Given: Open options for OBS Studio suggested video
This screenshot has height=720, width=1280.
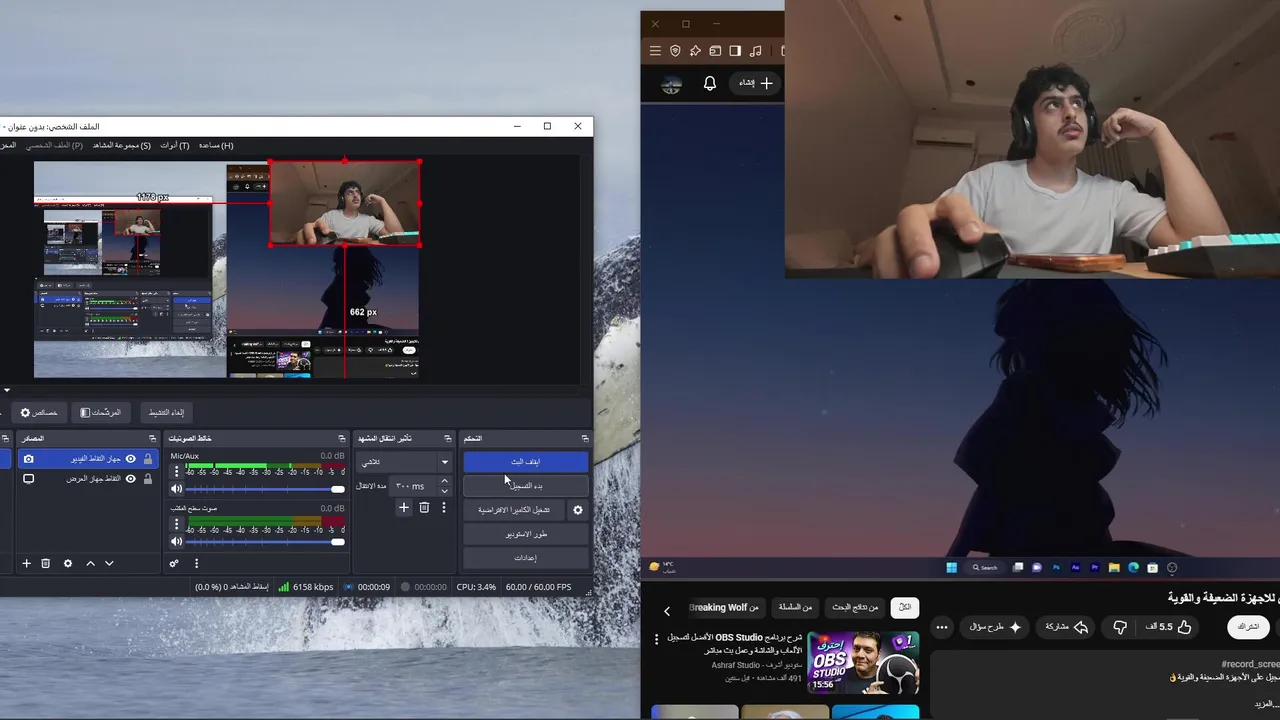Looking at the screenshot, I should tap(657, 639).
